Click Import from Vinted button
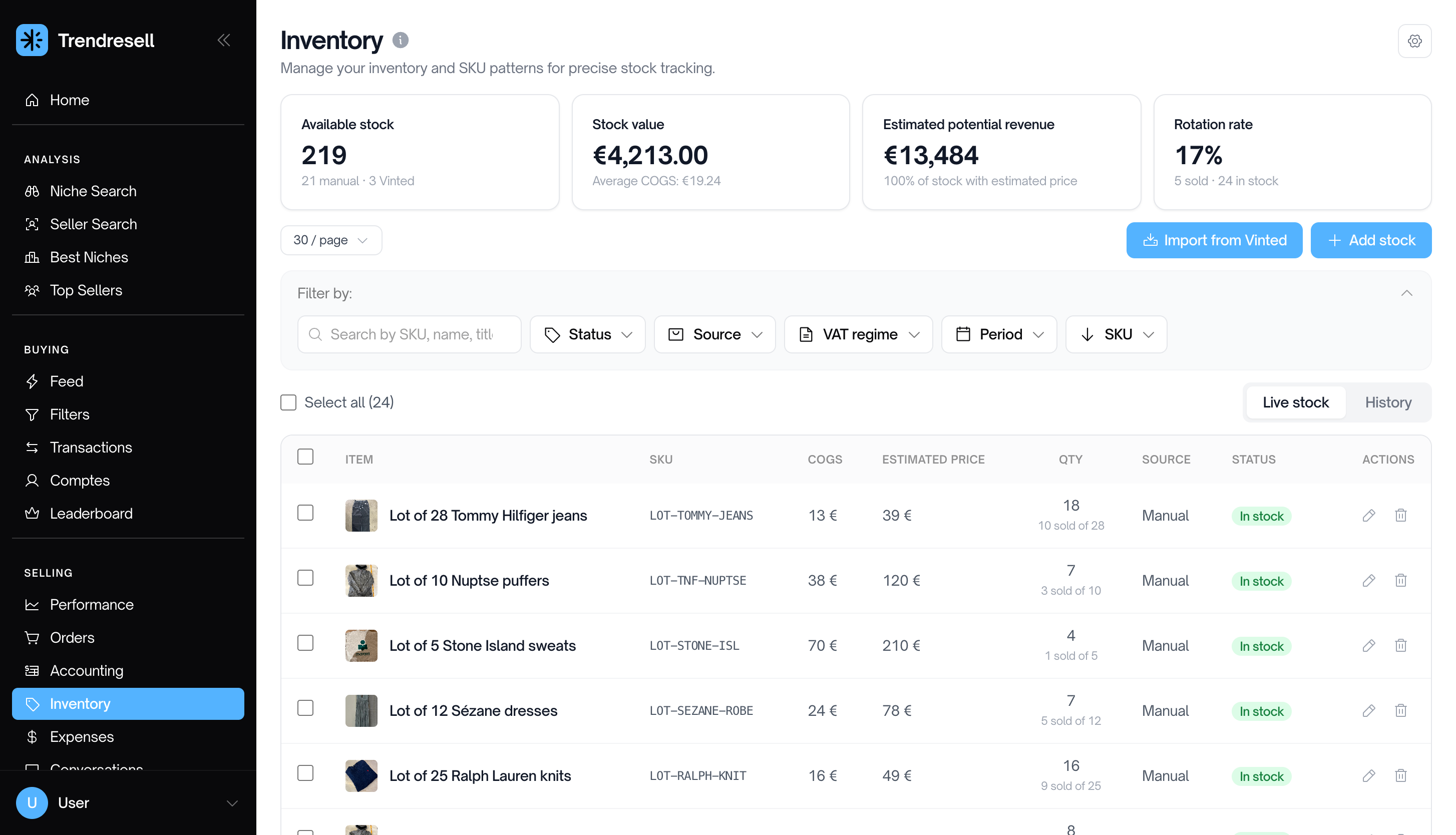Viewport: 1456px width, 835px height. click(1214, 240)
